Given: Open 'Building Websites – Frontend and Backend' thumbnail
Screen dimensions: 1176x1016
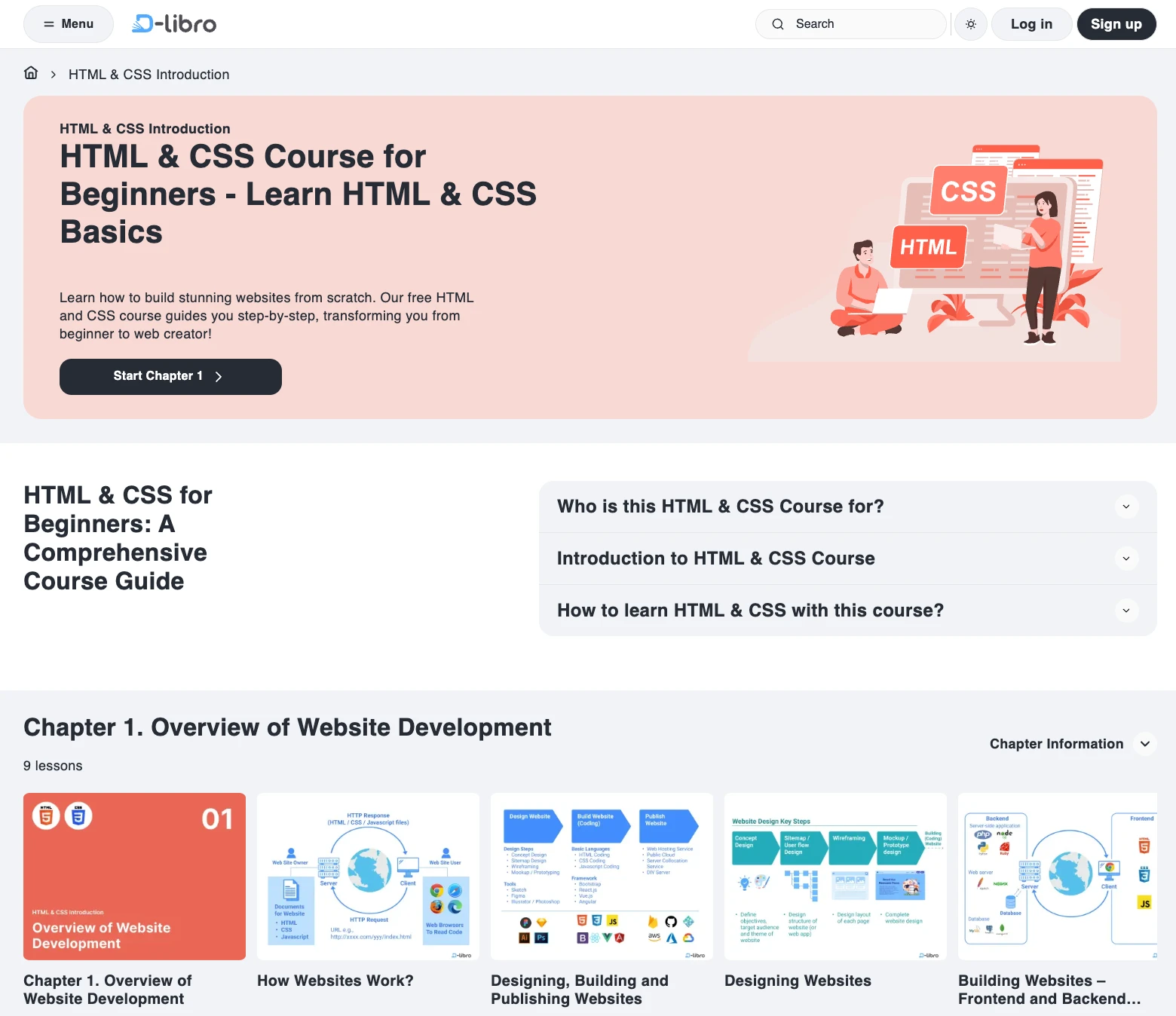Looking at the screenshot, I should 1057,876.
